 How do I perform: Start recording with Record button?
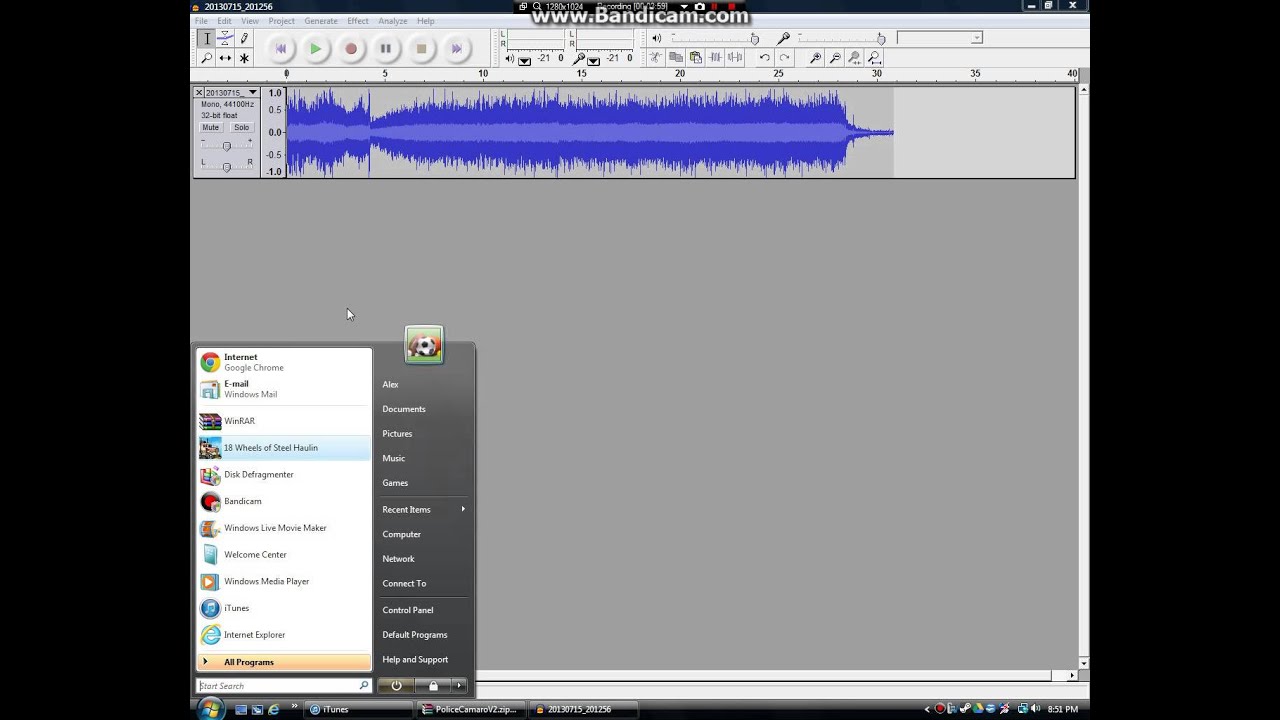351,48
